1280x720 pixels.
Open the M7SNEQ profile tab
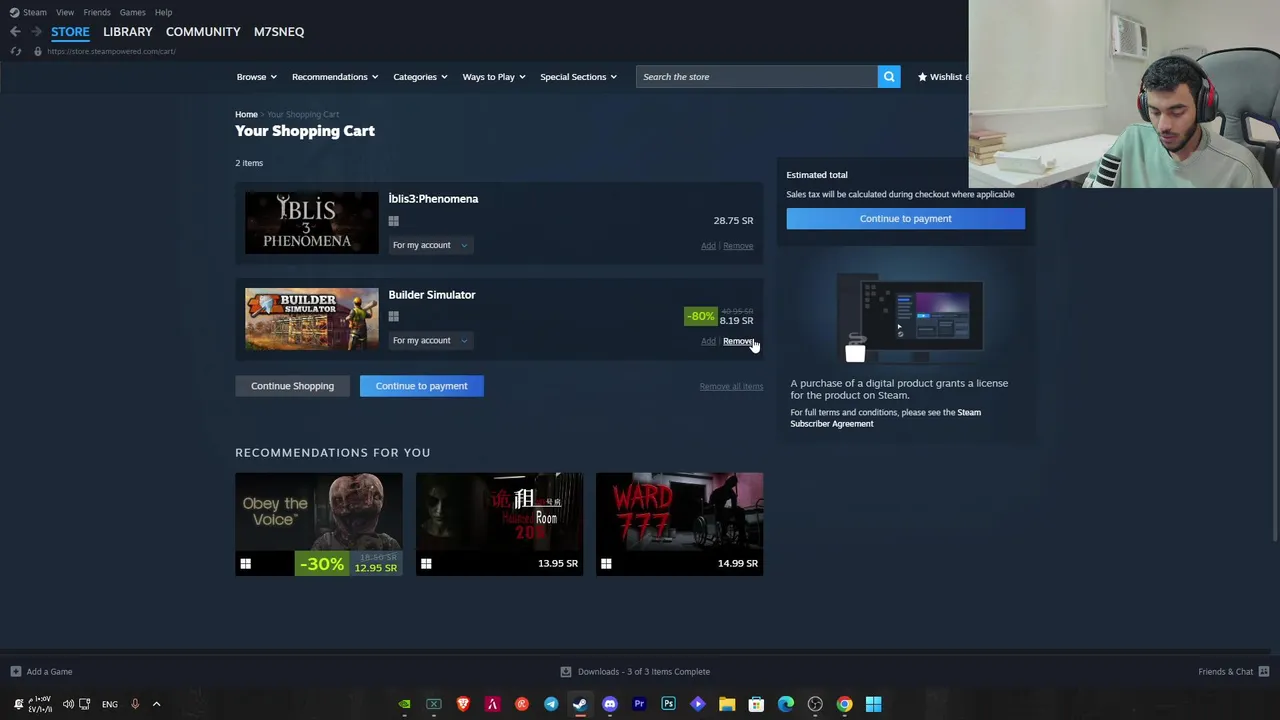point(279,32)
